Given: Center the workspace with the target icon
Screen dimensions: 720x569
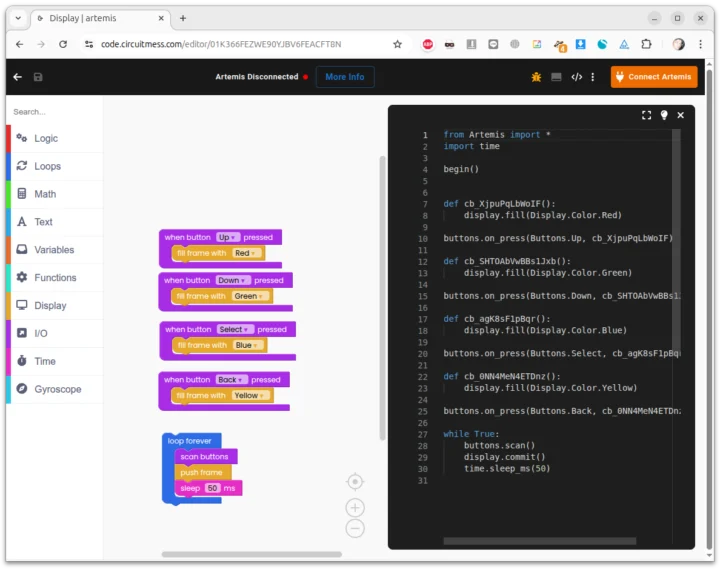Looking at the screenshot, I should (x=355, y=482).
